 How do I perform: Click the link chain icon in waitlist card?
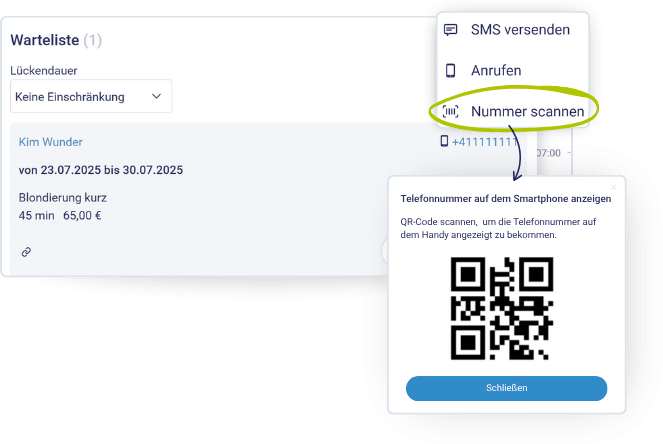coord(26,252)
